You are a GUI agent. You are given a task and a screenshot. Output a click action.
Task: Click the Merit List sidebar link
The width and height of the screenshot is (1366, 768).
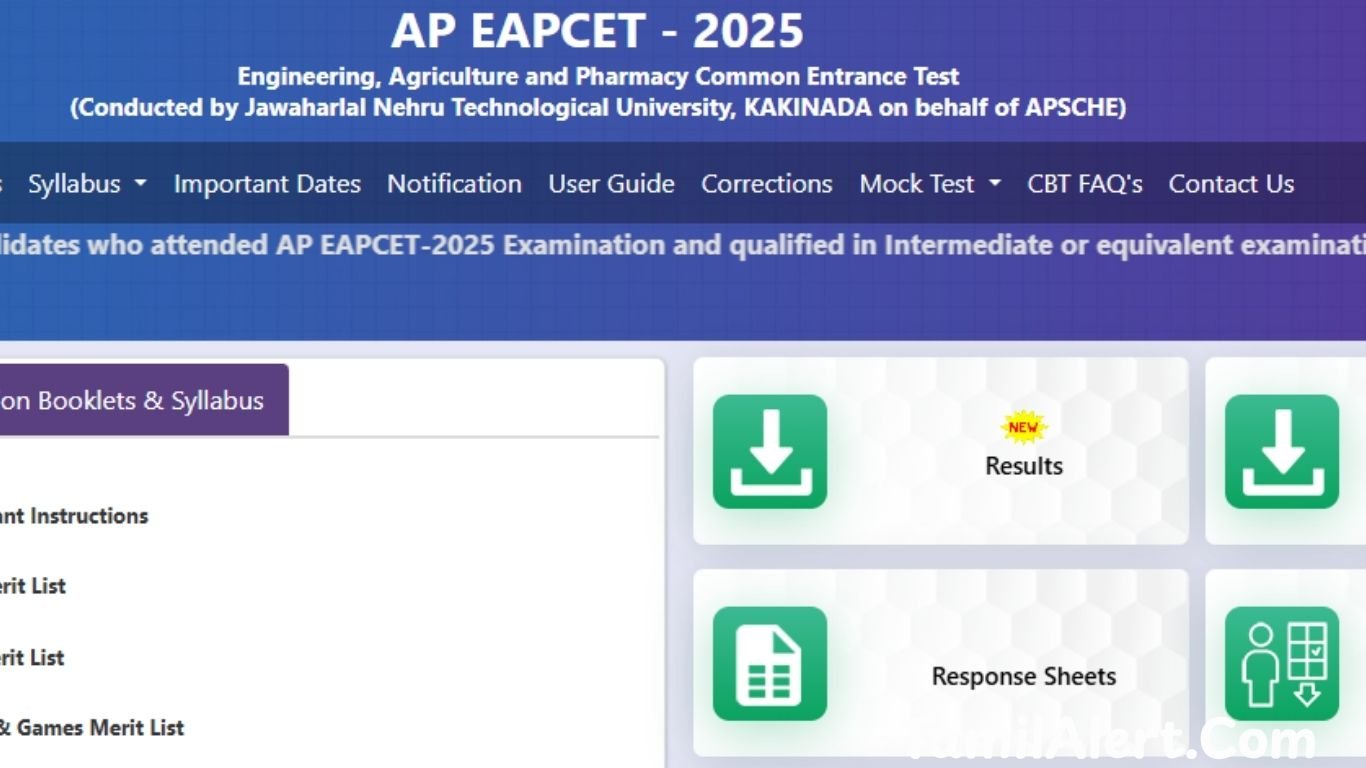pos(32,586)
